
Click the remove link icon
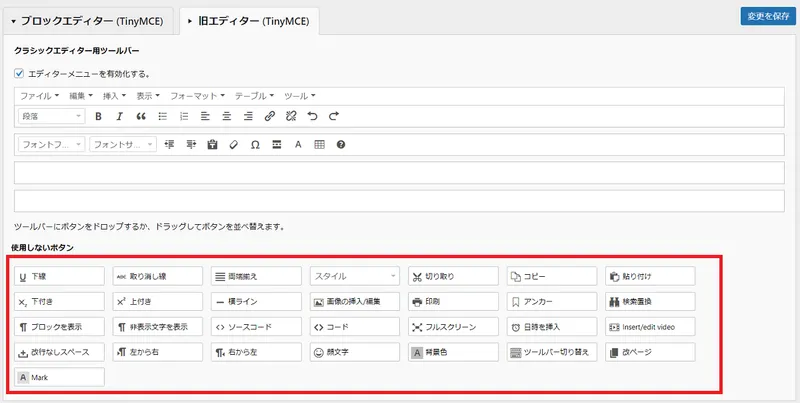(291, 116)
